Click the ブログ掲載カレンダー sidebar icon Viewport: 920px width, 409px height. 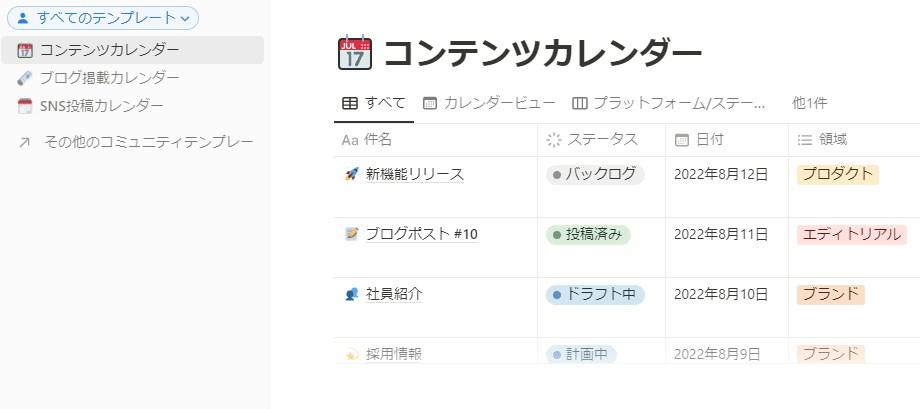point(25,78)
